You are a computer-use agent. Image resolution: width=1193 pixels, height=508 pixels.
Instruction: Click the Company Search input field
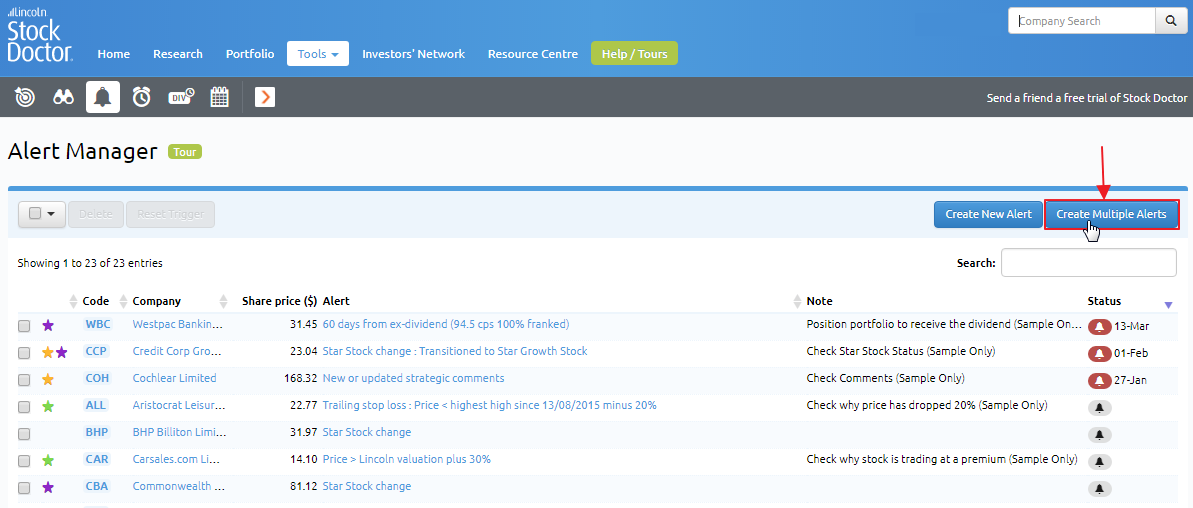[1082, 21]
